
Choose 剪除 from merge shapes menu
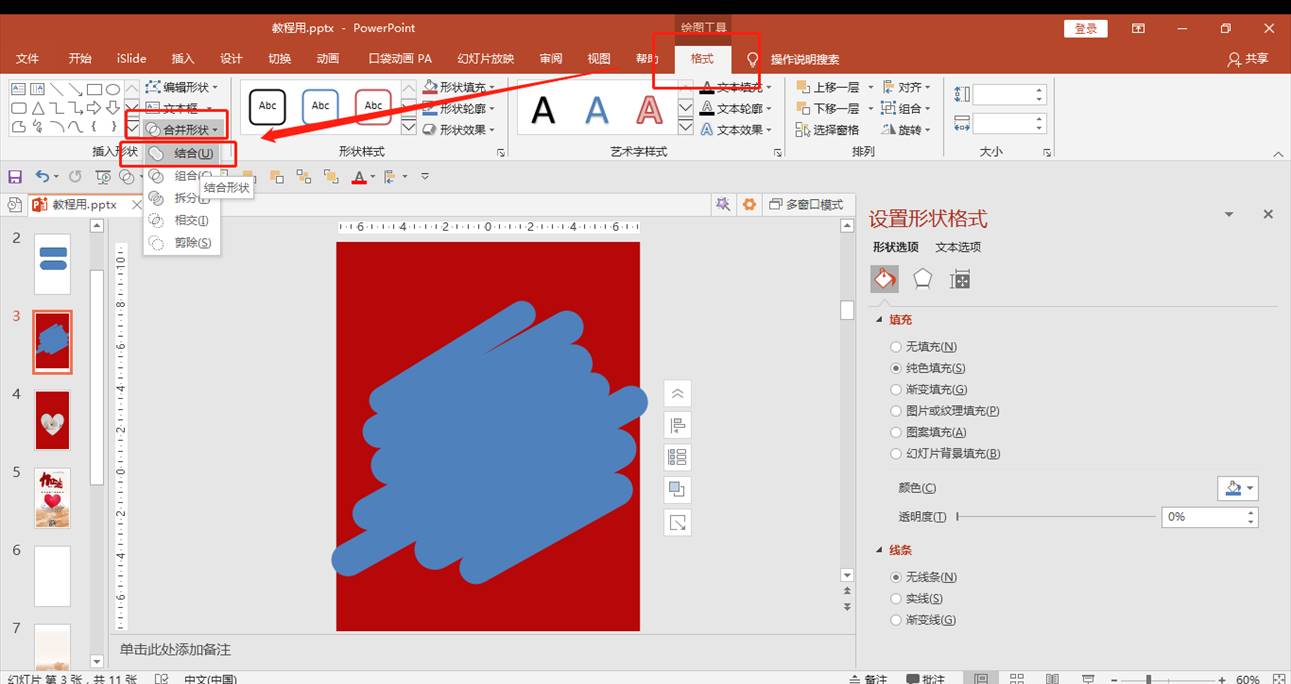(191, 243)
